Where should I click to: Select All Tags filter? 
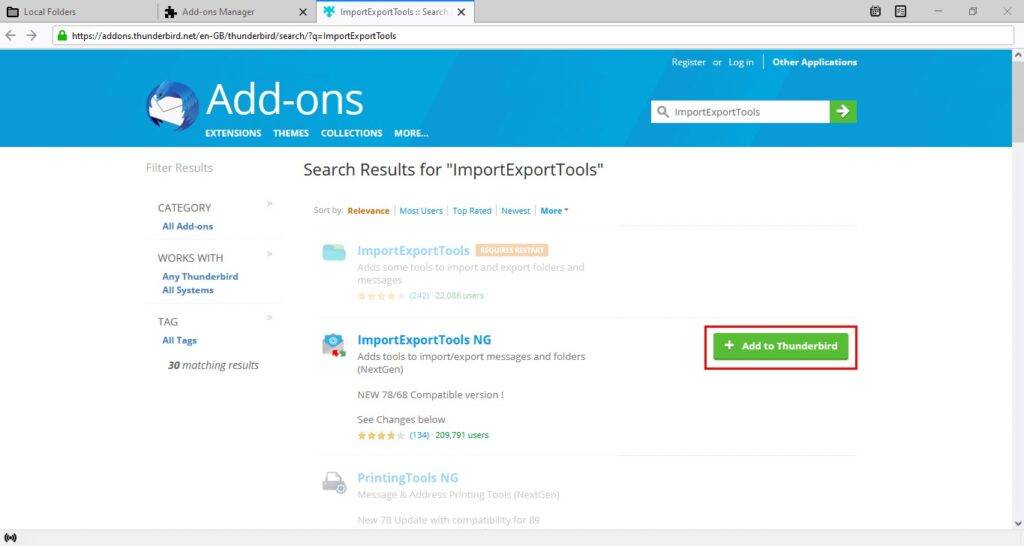tap(179, 340)
